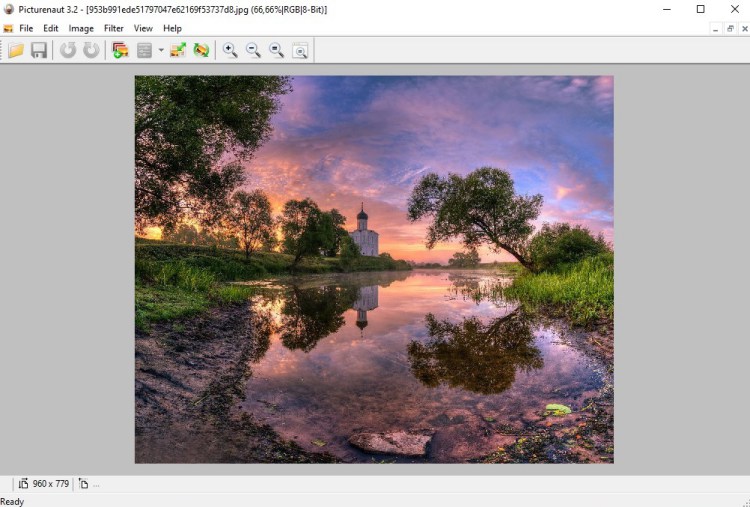Open the Image menu
The height and width of the screenshot is (507, 750).
pyautogui.click(x=81, y=28)
